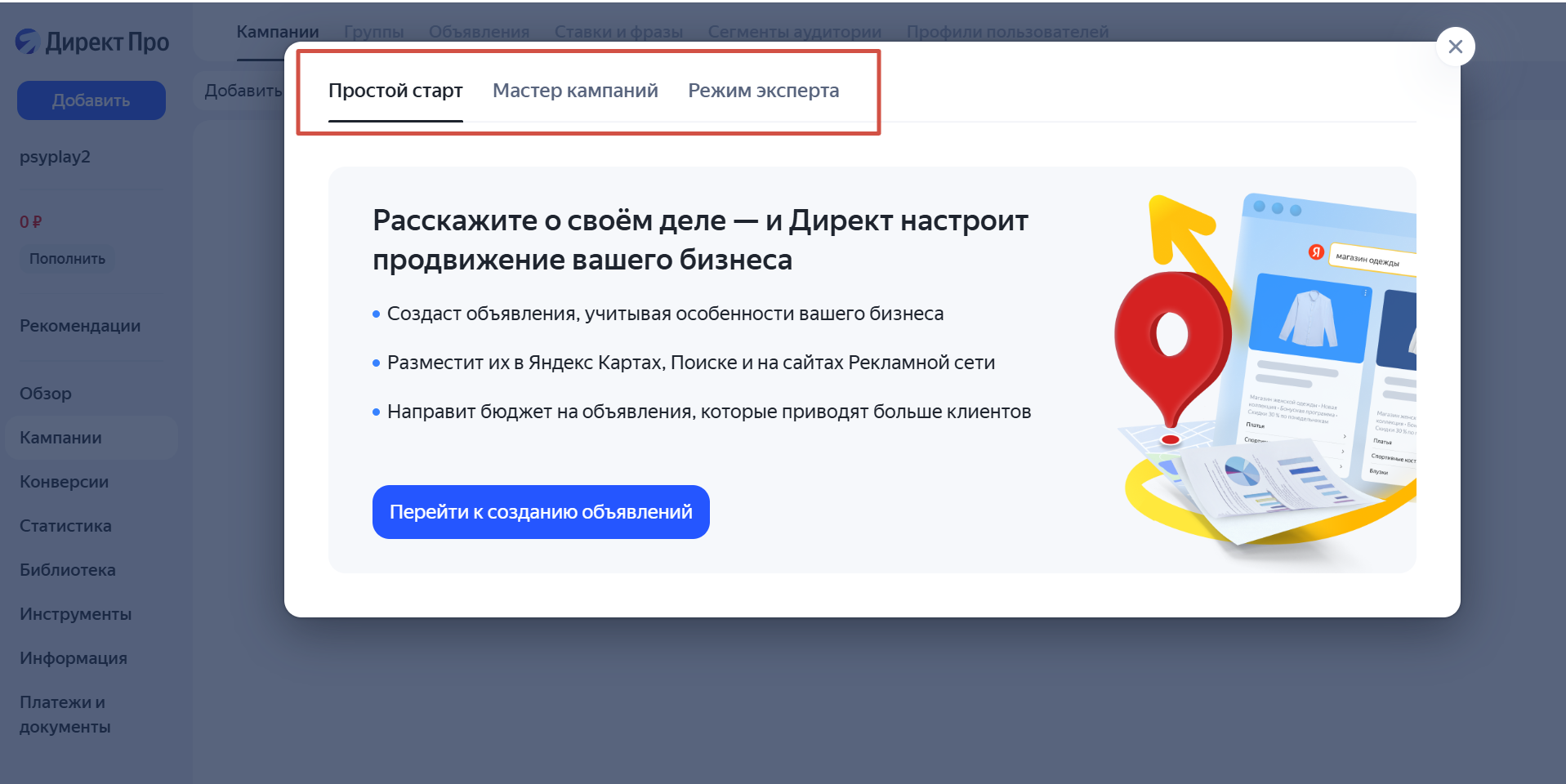Switch to Группы top tab in background page
This screenshot has width=1566, height=784.
click(x=374, y=32)
